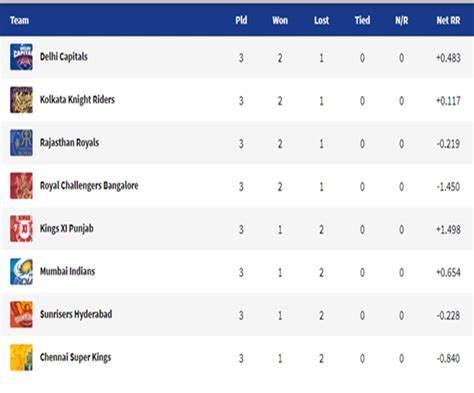This screenshot has height=393, width=474.
Task: Select the Tied column header
Action: click(362, 20)
